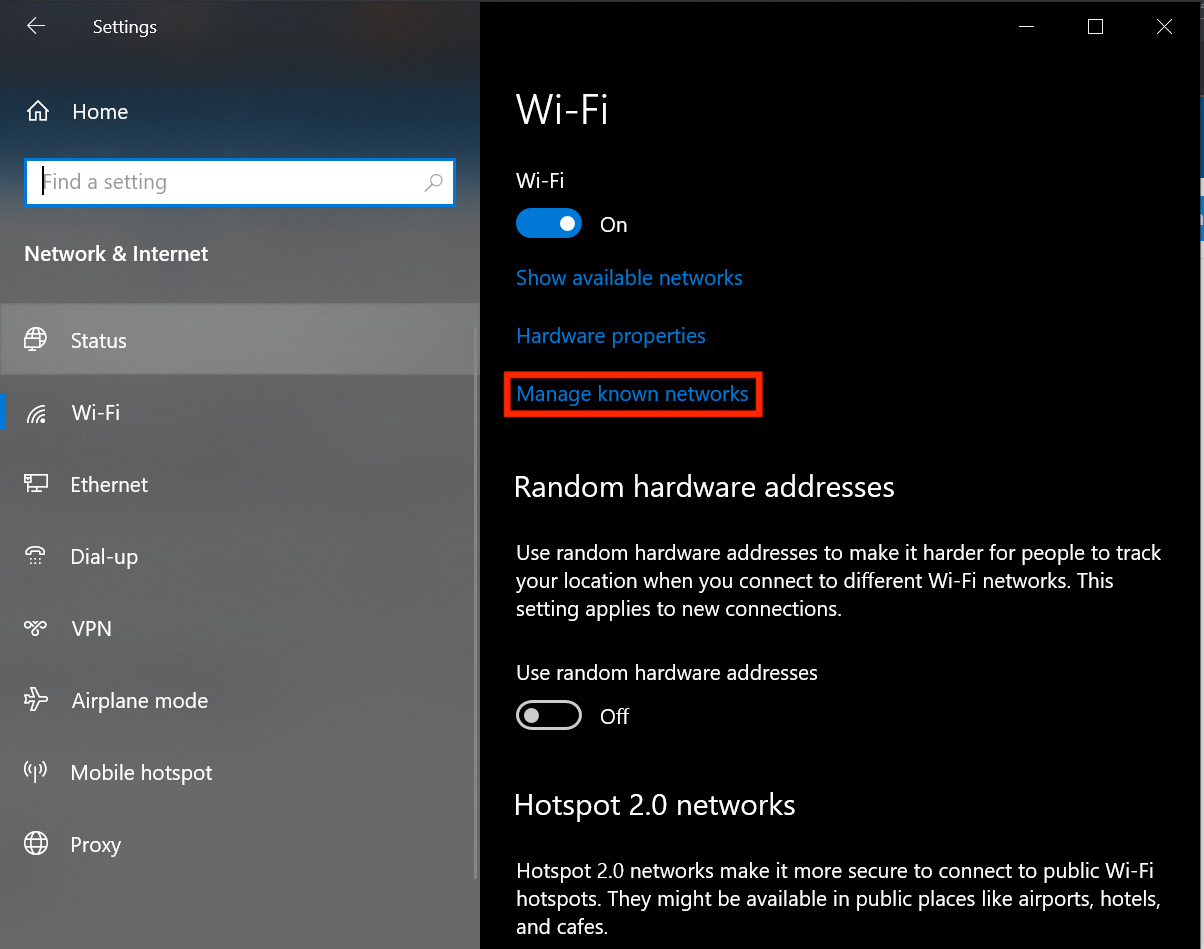
Task: Click the sidebar vertical scrollbar
Action: 475,600
